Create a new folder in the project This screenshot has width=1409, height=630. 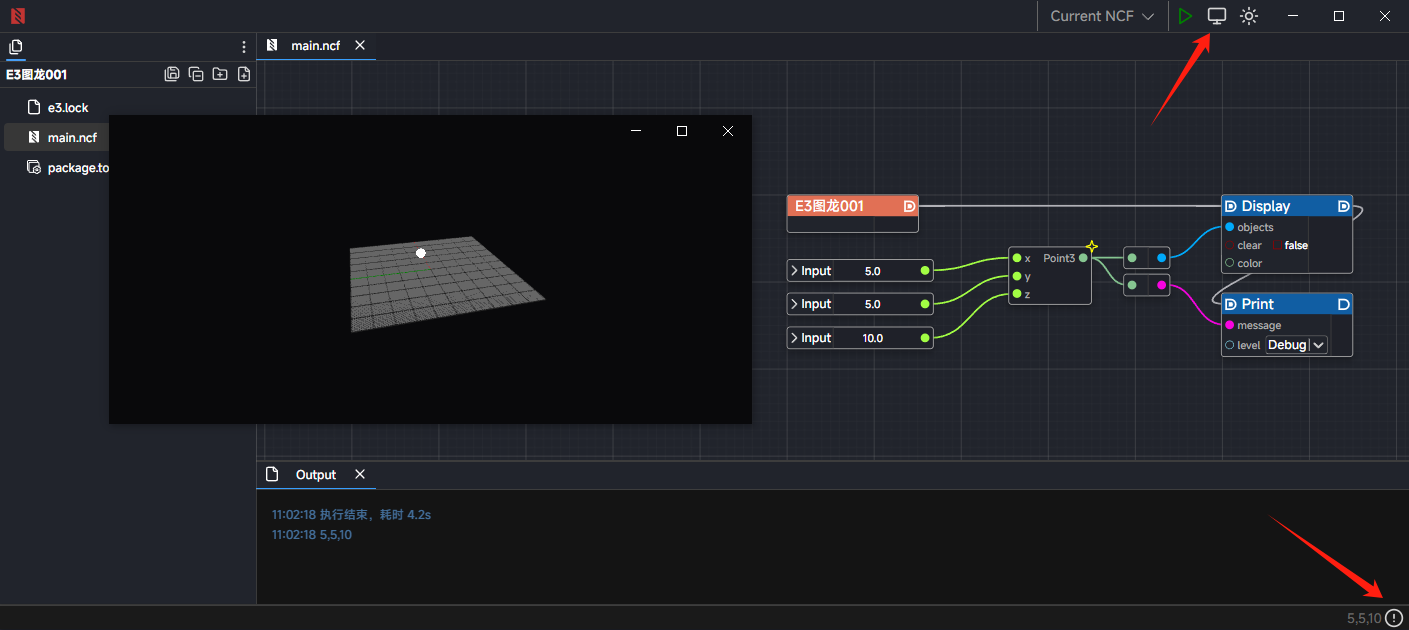[x=220, y=74]
